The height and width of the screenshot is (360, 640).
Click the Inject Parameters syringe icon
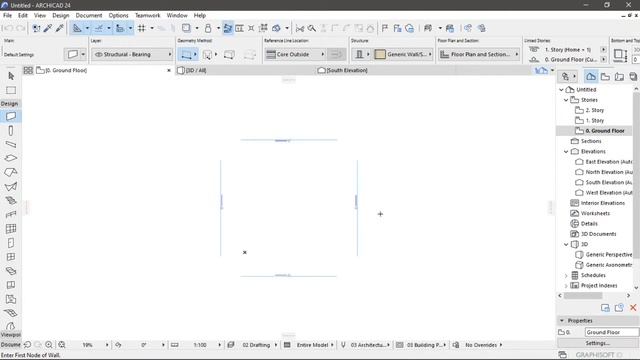pyautogui.click(x=60, y=28)
